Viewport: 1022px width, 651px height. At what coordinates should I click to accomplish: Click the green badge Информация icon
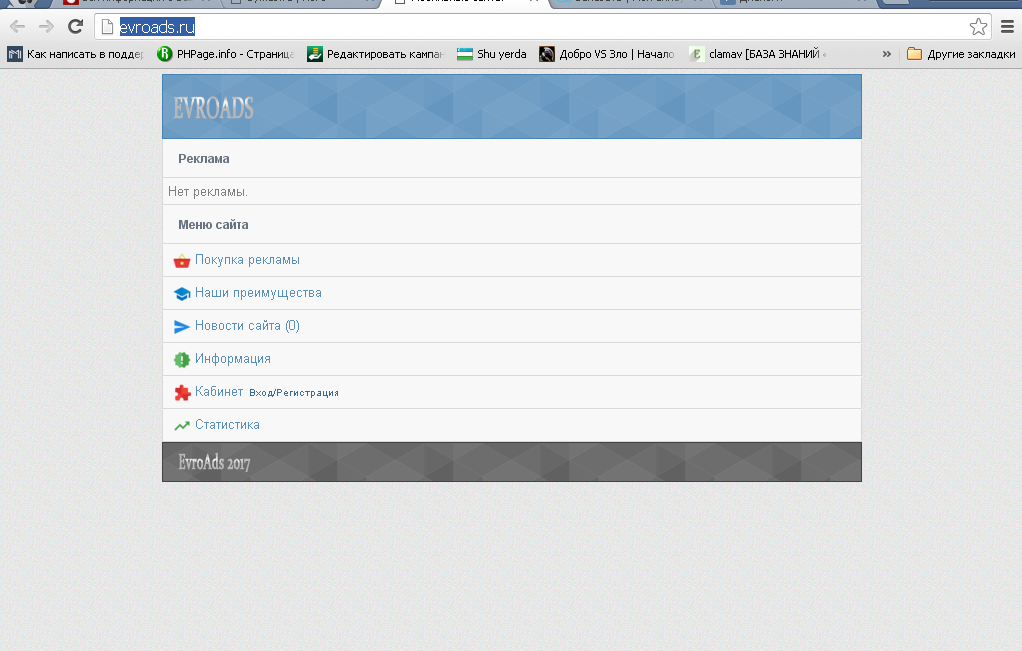click(181, 359)
